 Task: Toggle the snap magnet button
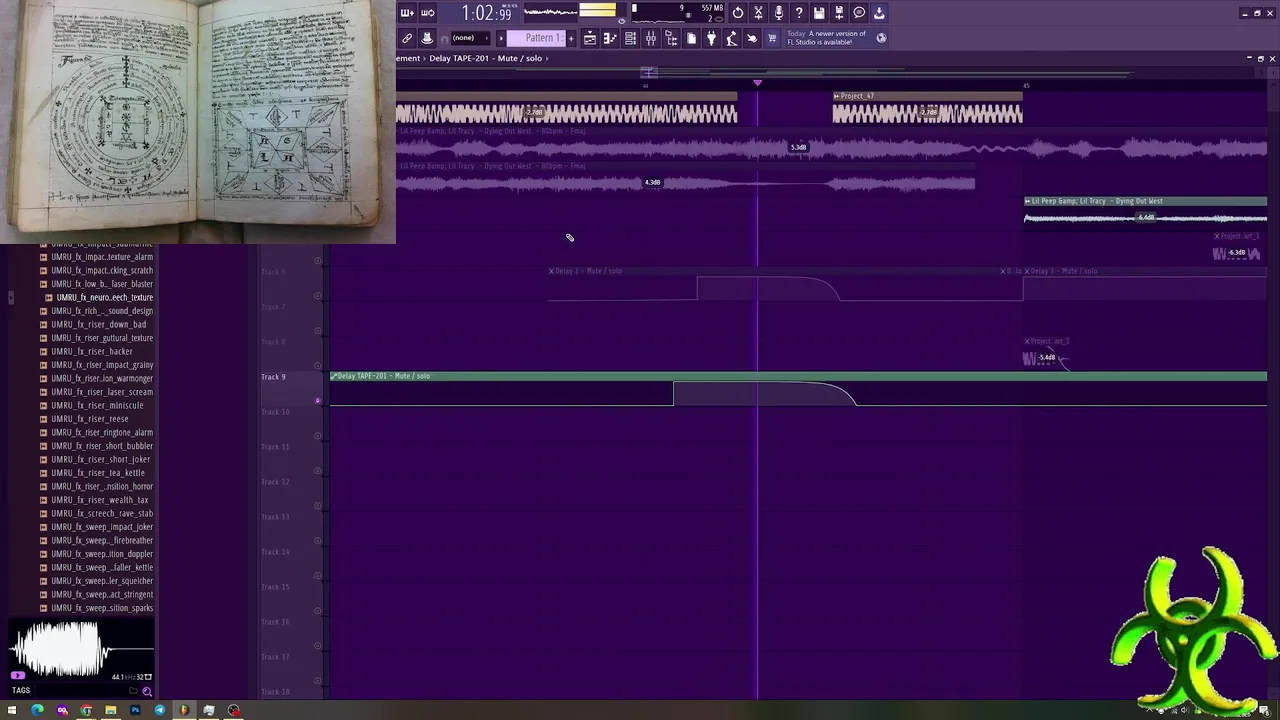pyautogui.click(x=444, y=38)
